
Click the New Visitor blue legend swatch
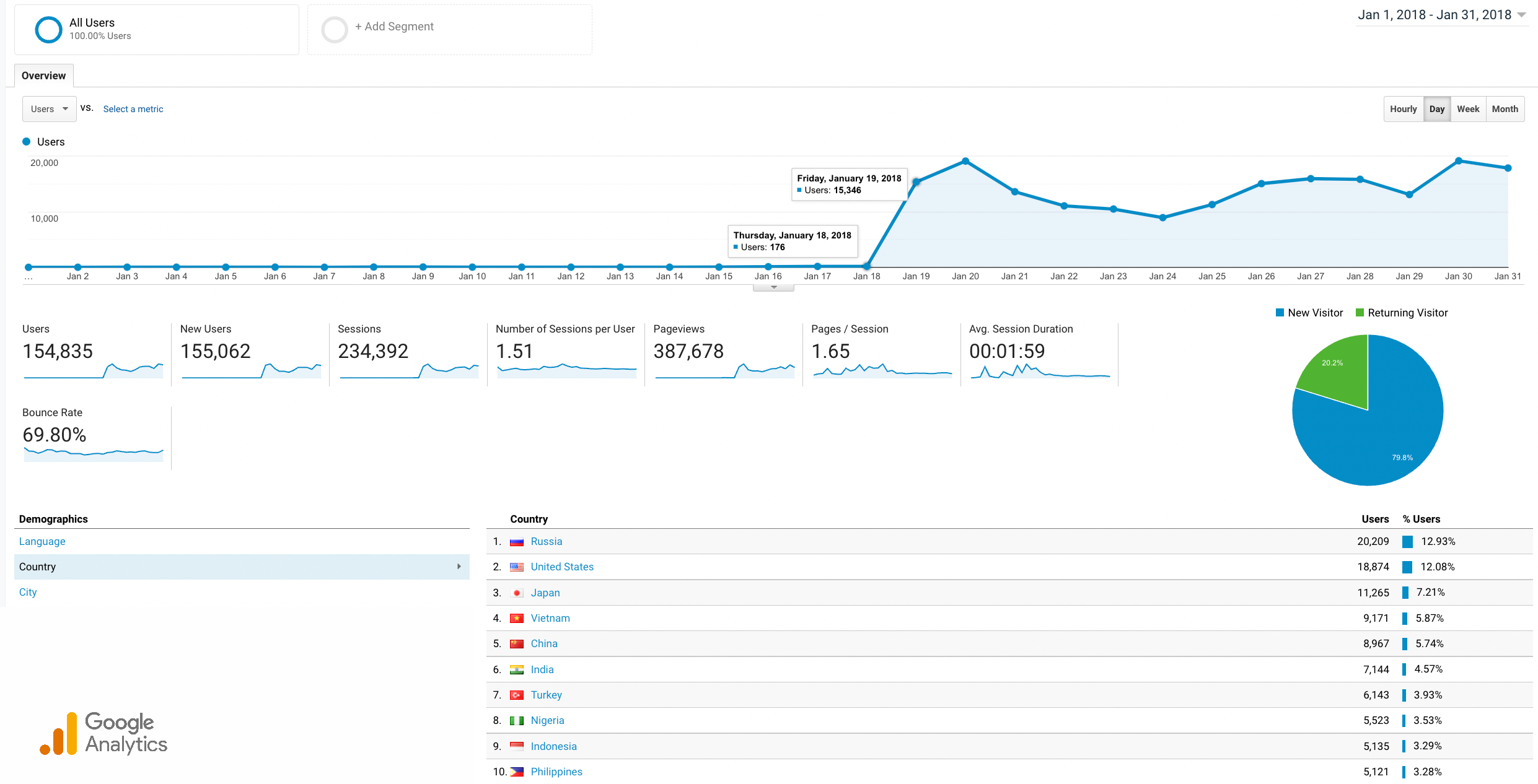click(1280, 313)
